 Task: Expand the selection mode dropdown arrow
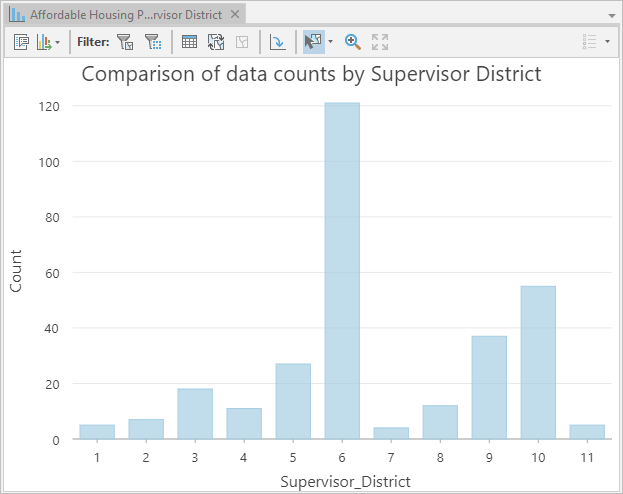(x=330, y=41)
